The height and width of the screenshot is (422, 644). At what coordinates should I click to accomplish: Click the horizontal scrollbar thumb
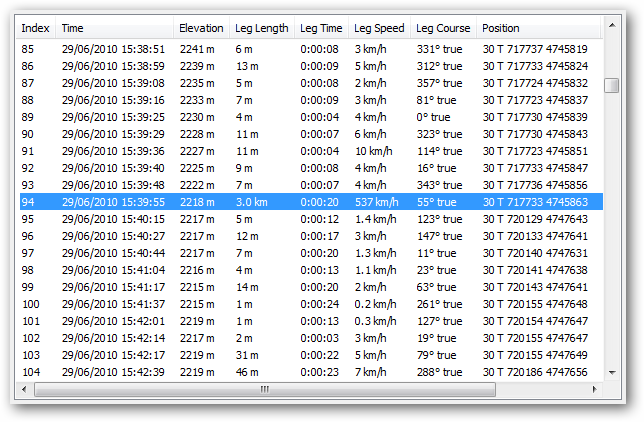coord(264,389)
